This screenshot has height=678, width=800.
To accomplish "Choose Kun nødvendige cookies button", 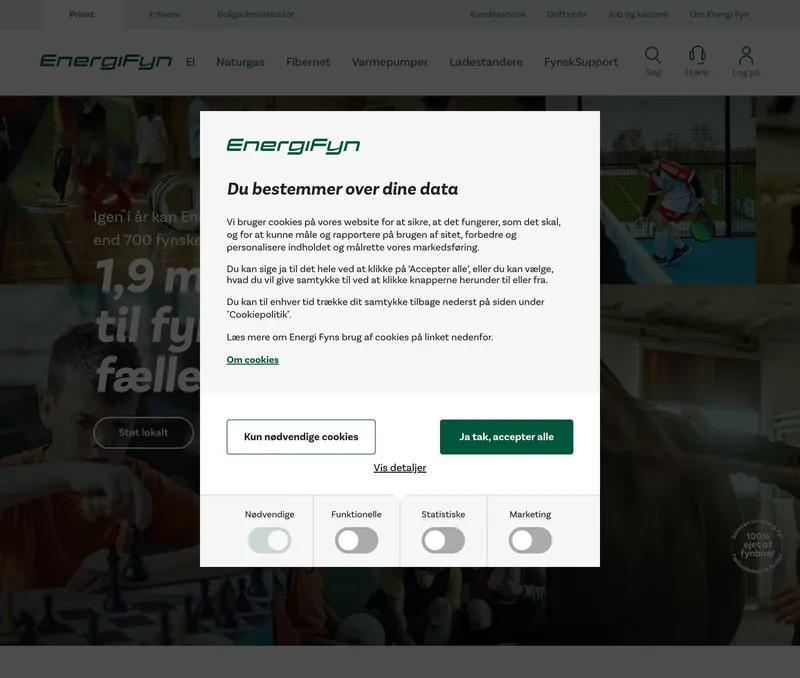I will click(301, 437).
